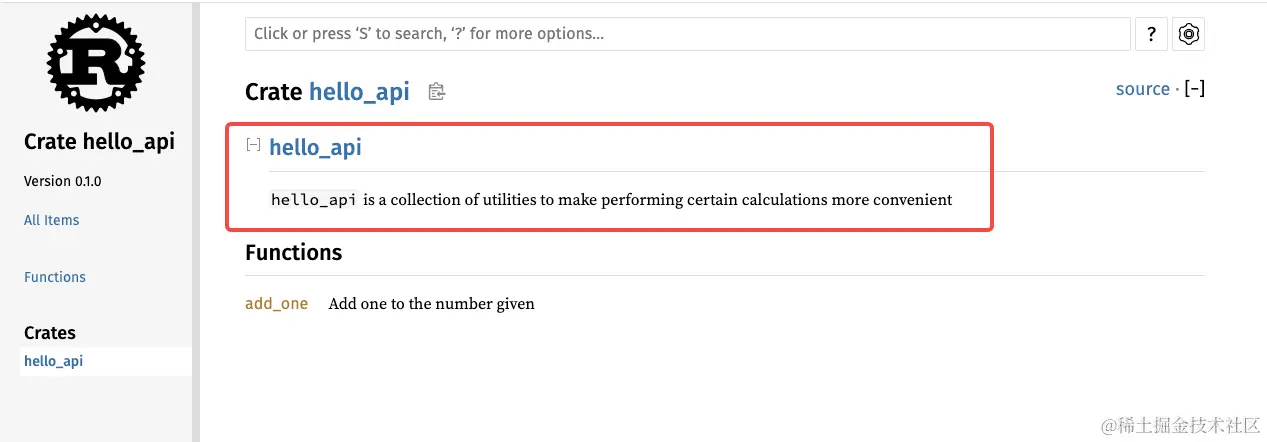Click the "Crate hello_api" sidebar heading

99,142
